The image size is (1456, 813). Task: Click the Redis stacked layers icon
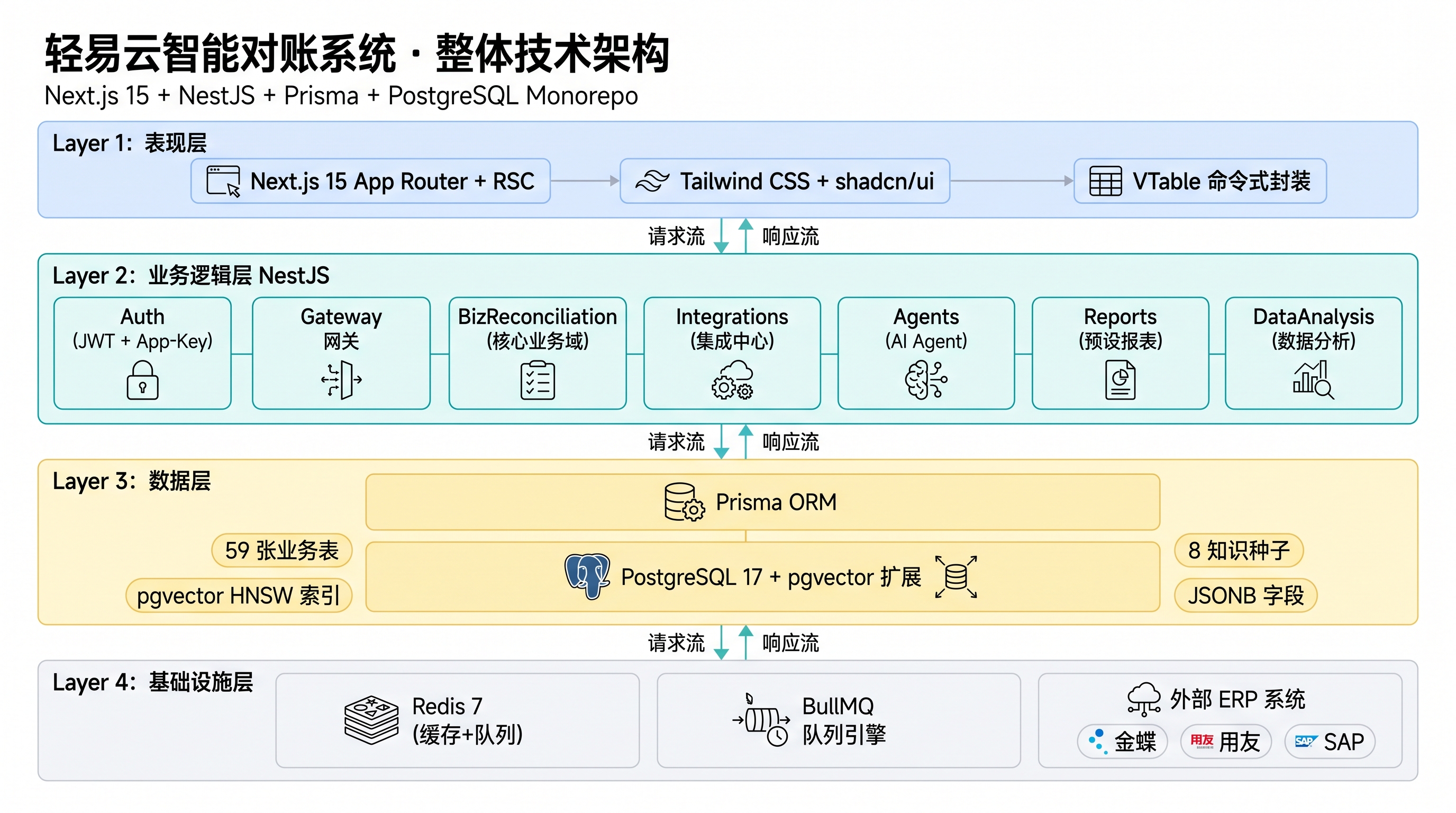click(371, 720)
